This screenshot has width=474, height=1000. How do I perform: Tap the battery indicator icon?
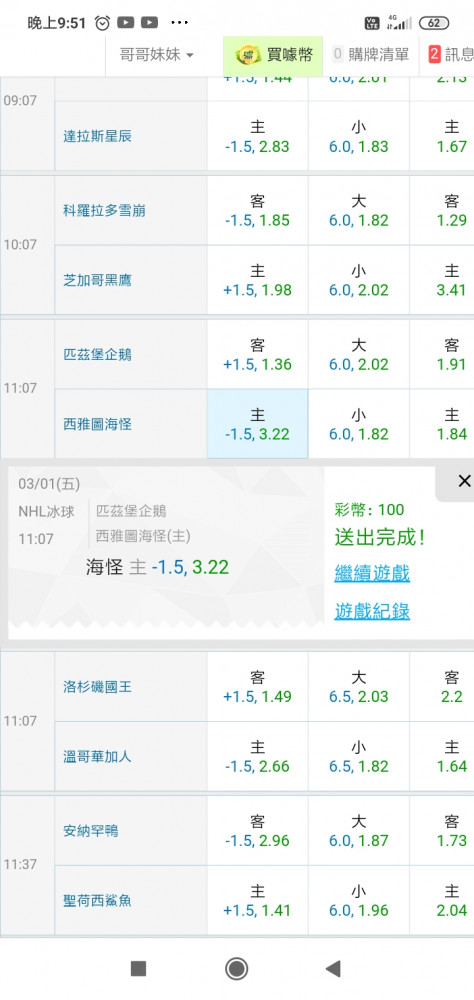point(434,23)
